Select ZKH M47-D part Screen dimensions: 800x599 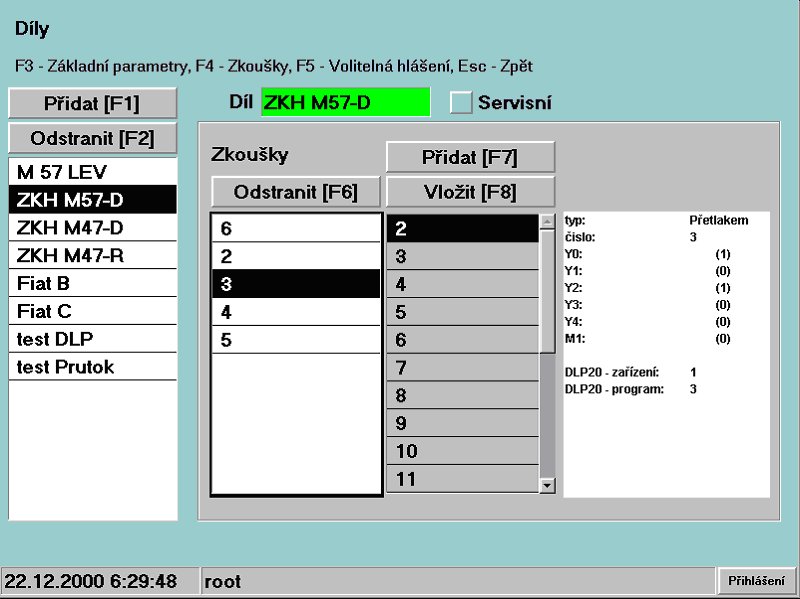92,228
